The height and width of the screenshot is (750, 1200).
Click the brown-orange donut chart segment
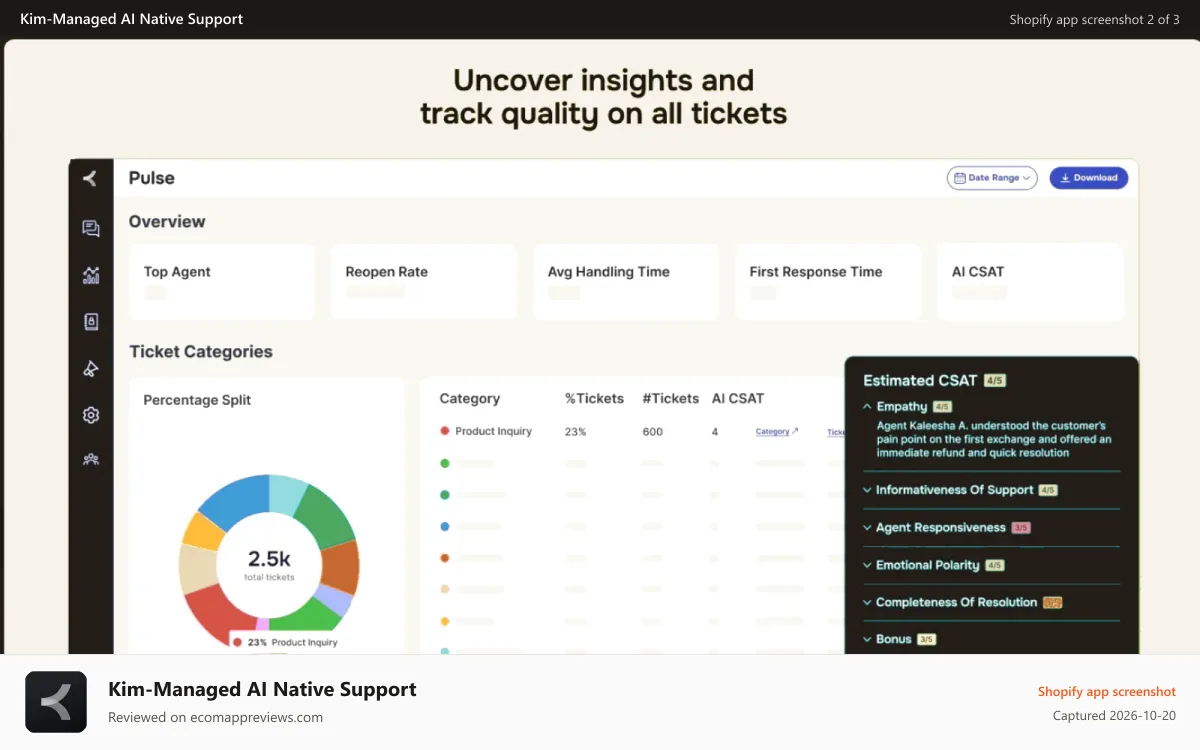coord(340,568)
